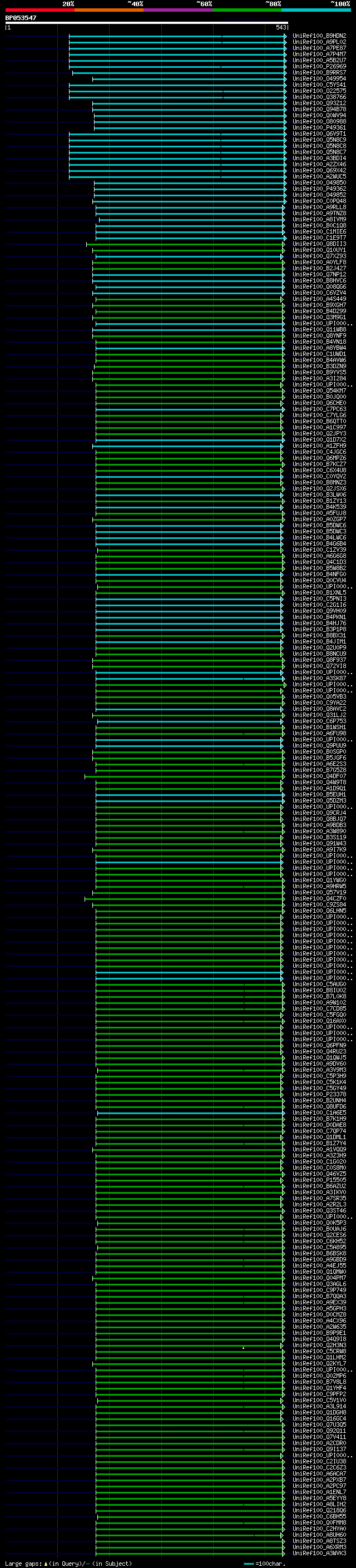
Task: Select the UniRef100_C7PC63 label
Action: (319, 409)
